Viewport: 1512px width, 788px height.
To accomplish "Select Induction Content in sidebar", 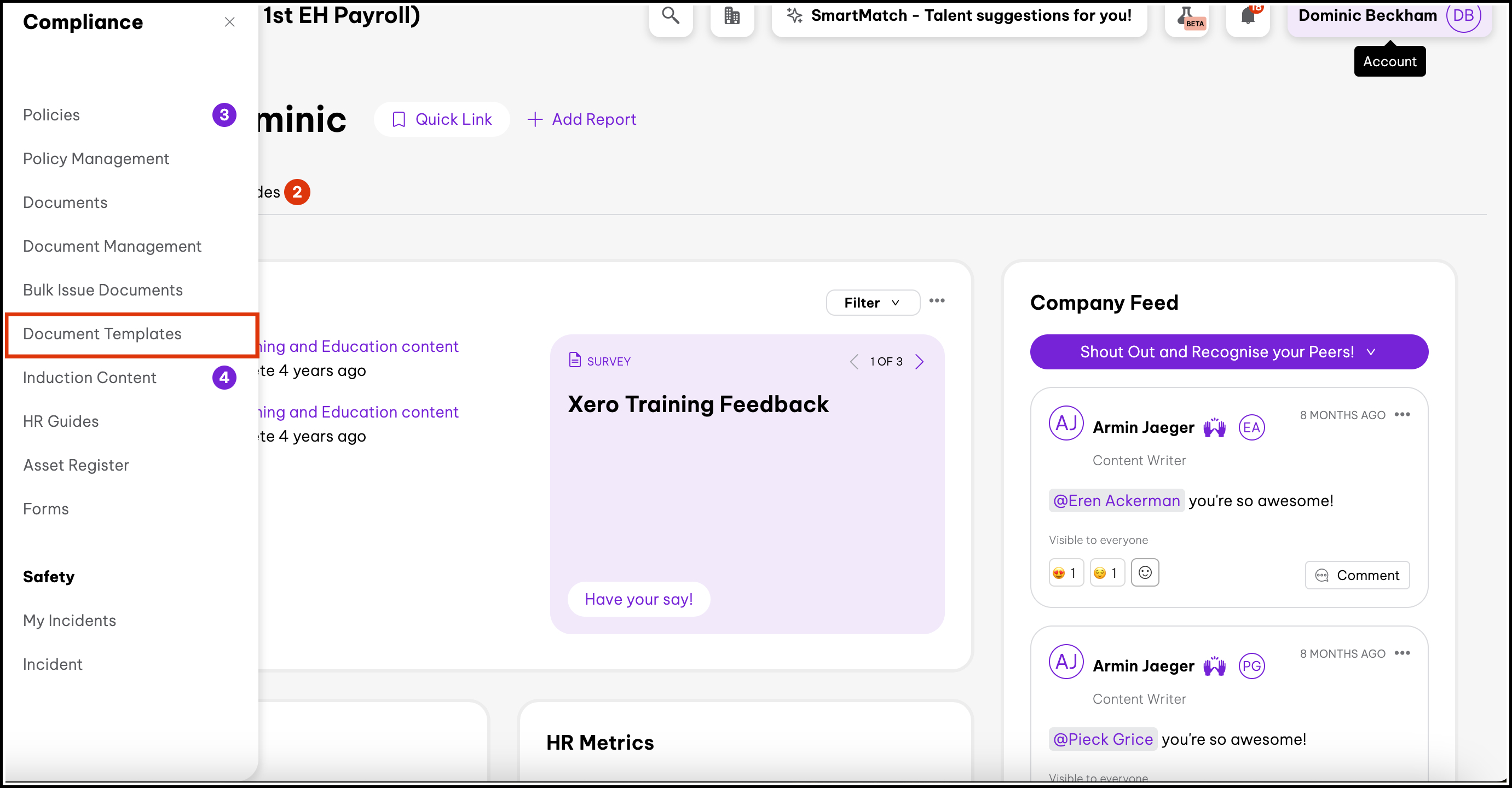I will pyautogui.click(x=90, y=377).
